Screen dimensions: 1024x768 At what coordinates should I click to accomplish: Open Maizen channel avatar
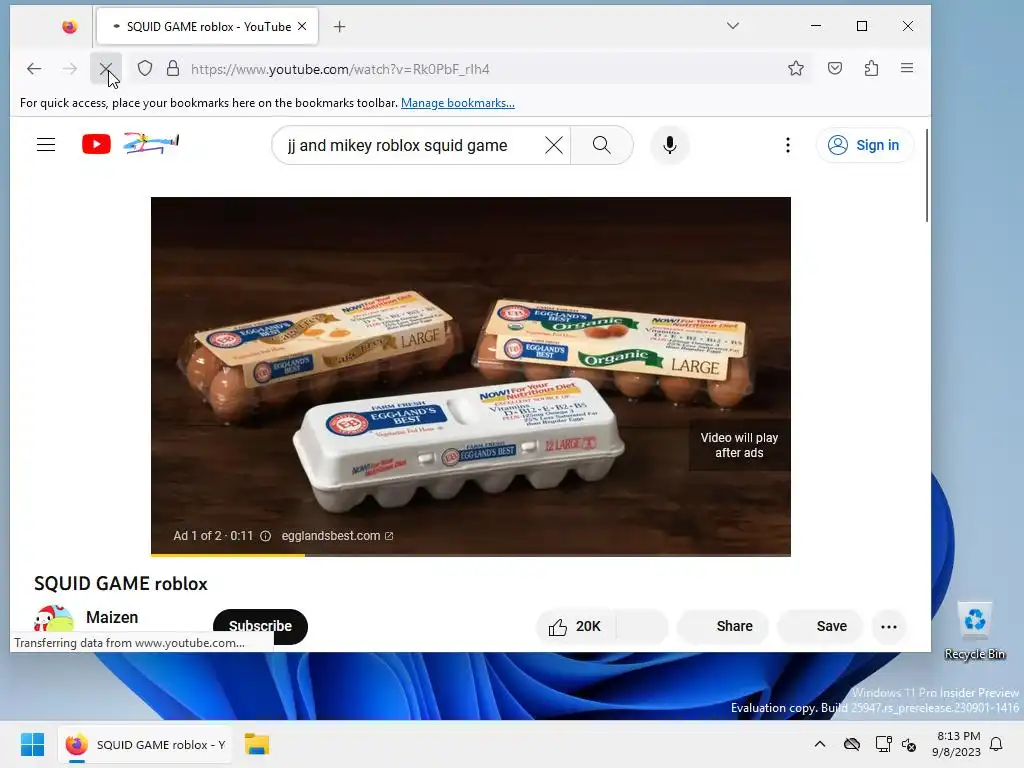tap(54, 619)
